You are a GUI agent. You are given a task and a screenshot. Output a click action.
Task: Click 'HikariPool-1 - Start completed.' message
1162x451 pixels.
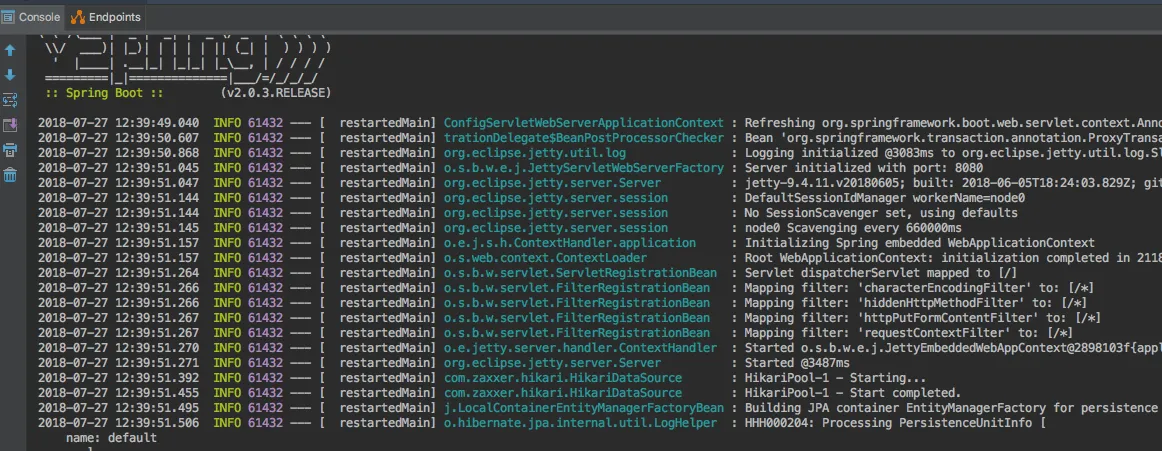(x=853, y=392)
